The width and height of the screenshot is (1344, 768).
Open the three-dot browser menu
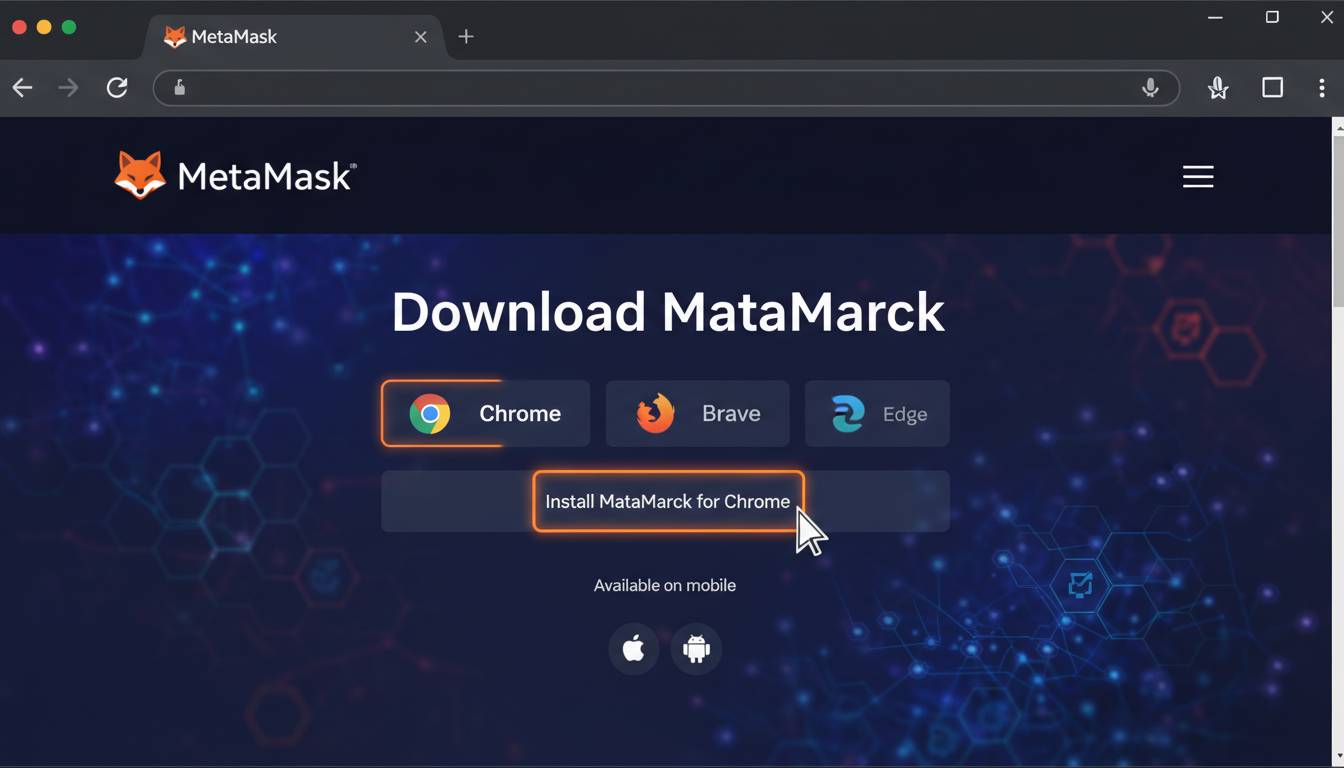click(x=1322, y=88)
